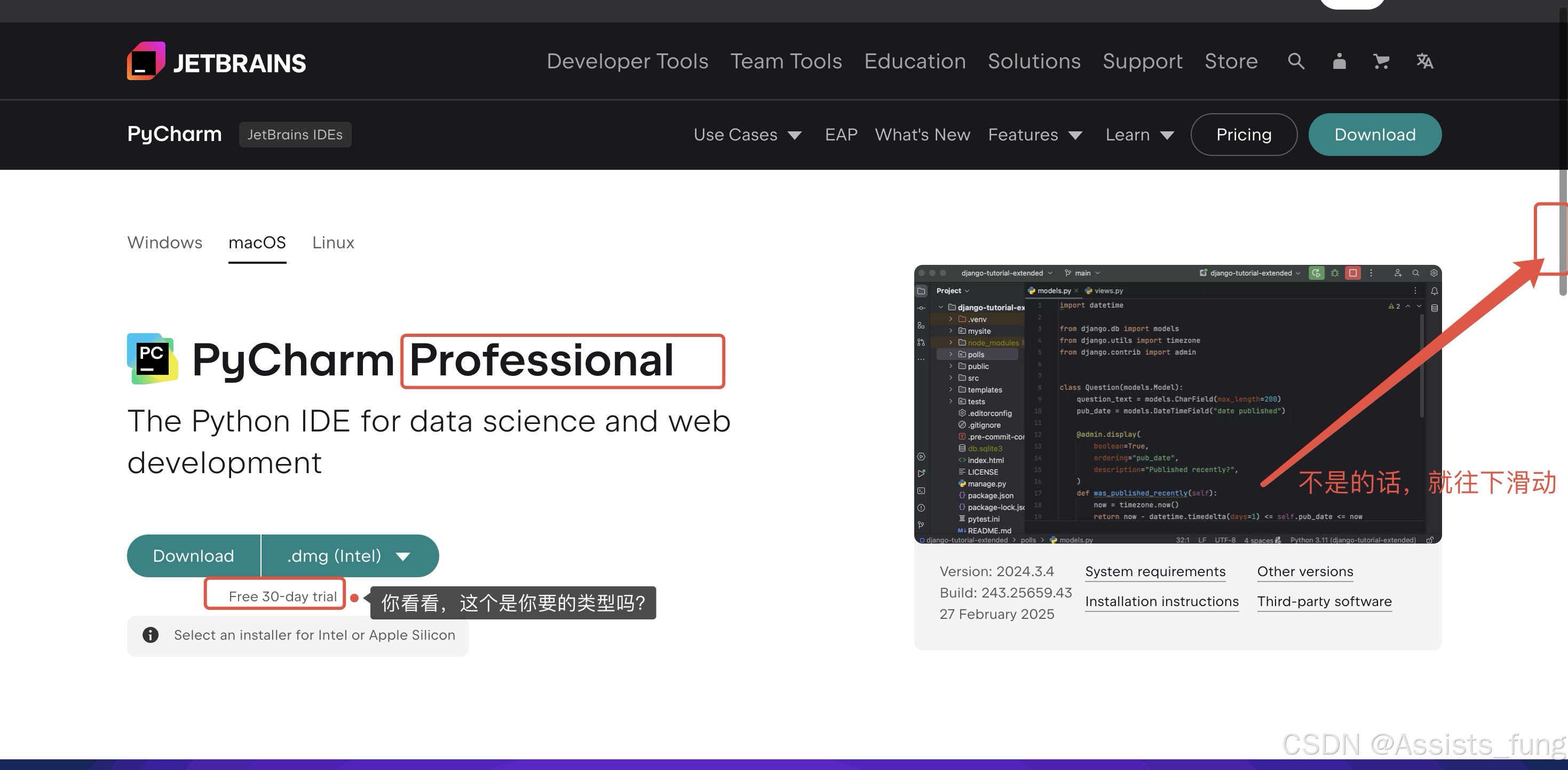1568x770 pixels.
Task: Click the Free 30-day trial text
Action: [282, 596]
